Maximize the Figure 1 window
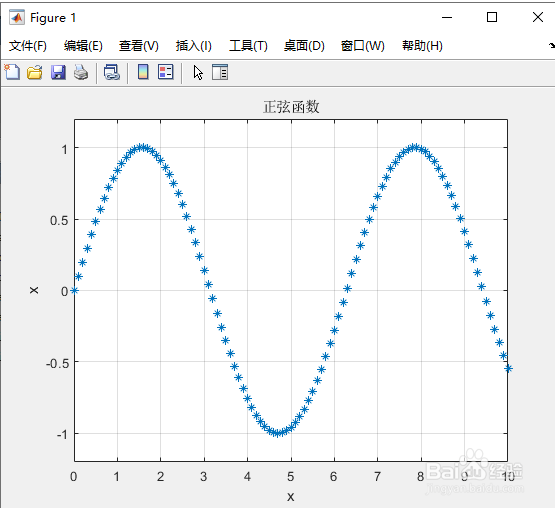 [x=492, y=17]
